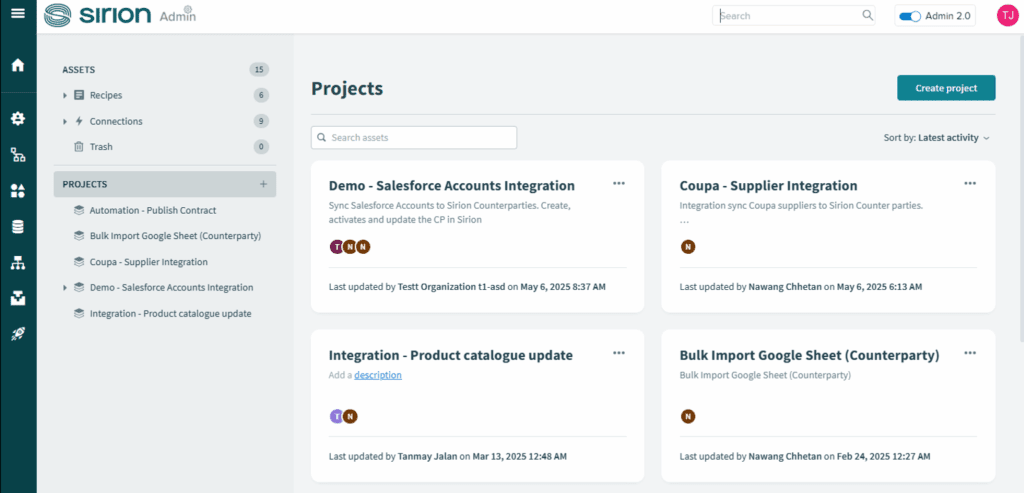Viewport: 1024px width, 493px height.
Task: Click 'Feb 24, 2025 12:27 AM' timestamp
Action: [882, 456]
